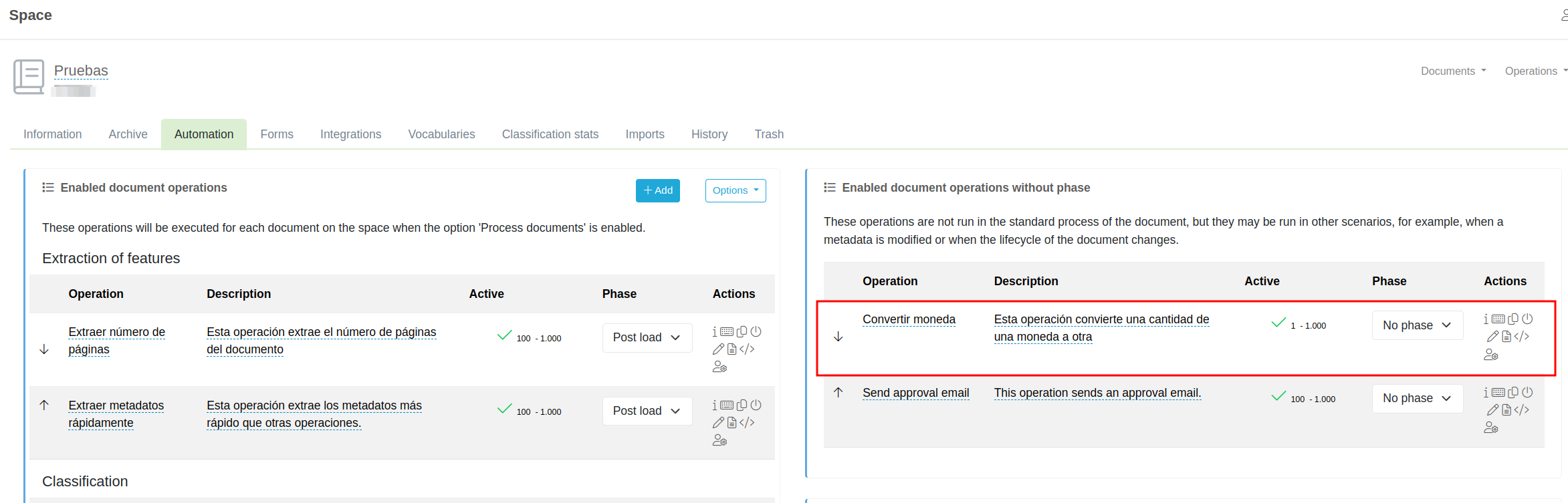Click the pencil edit icon for Convertir moneda
The image size is (1568, 503).
pos(1492,337)
